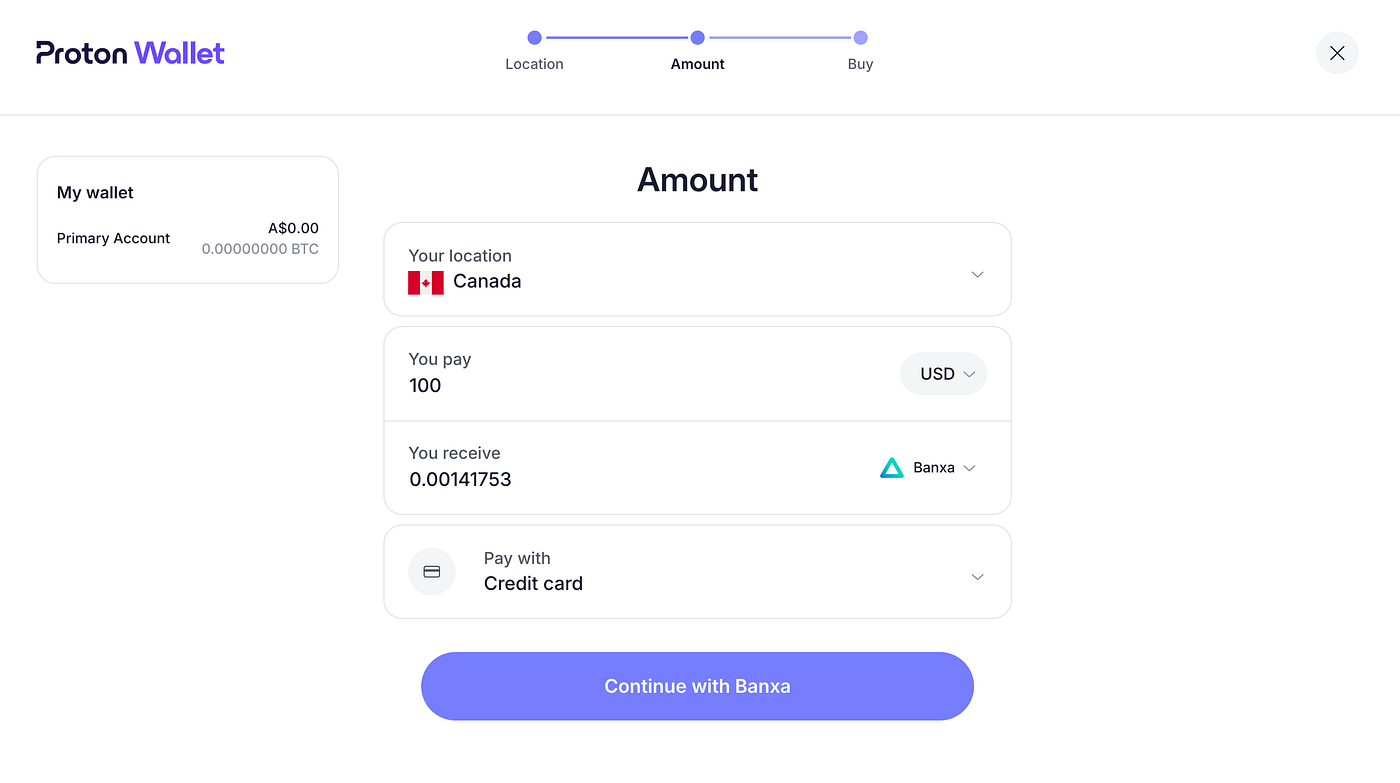Go to the Location step label
The image size is (1400, 783).
[534, 64]
